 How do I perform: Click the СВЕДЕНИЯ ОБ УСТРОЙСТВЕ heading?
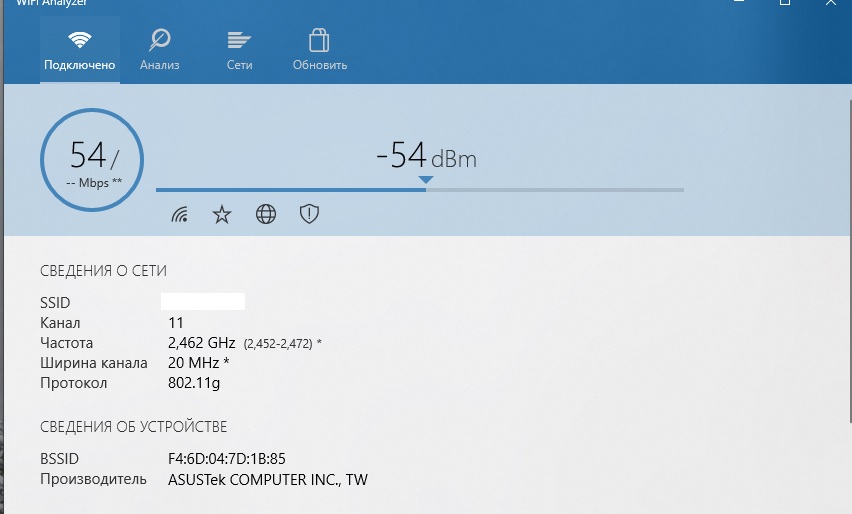coord(134,427)
